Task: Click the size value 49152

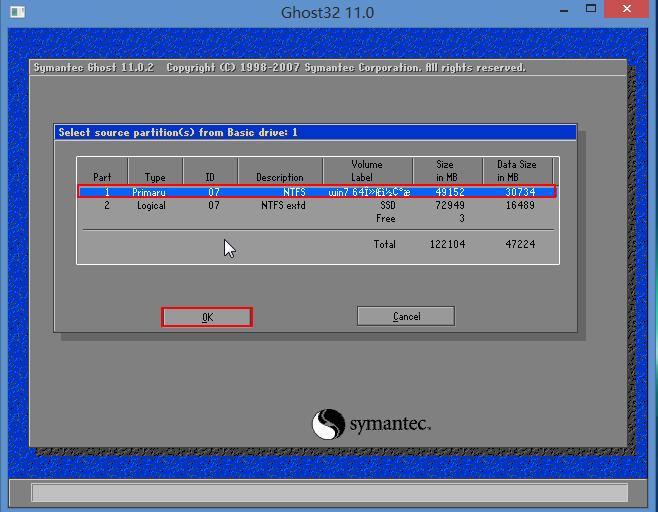Action: [450, 192]
